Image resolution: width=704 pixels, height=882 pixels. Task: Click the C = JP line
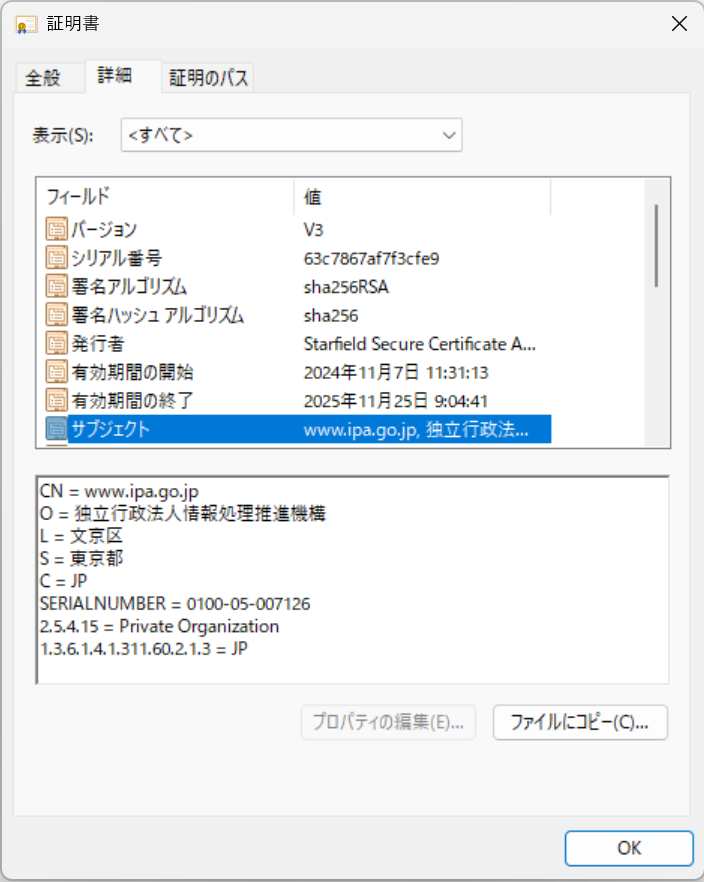coord(64,581)
